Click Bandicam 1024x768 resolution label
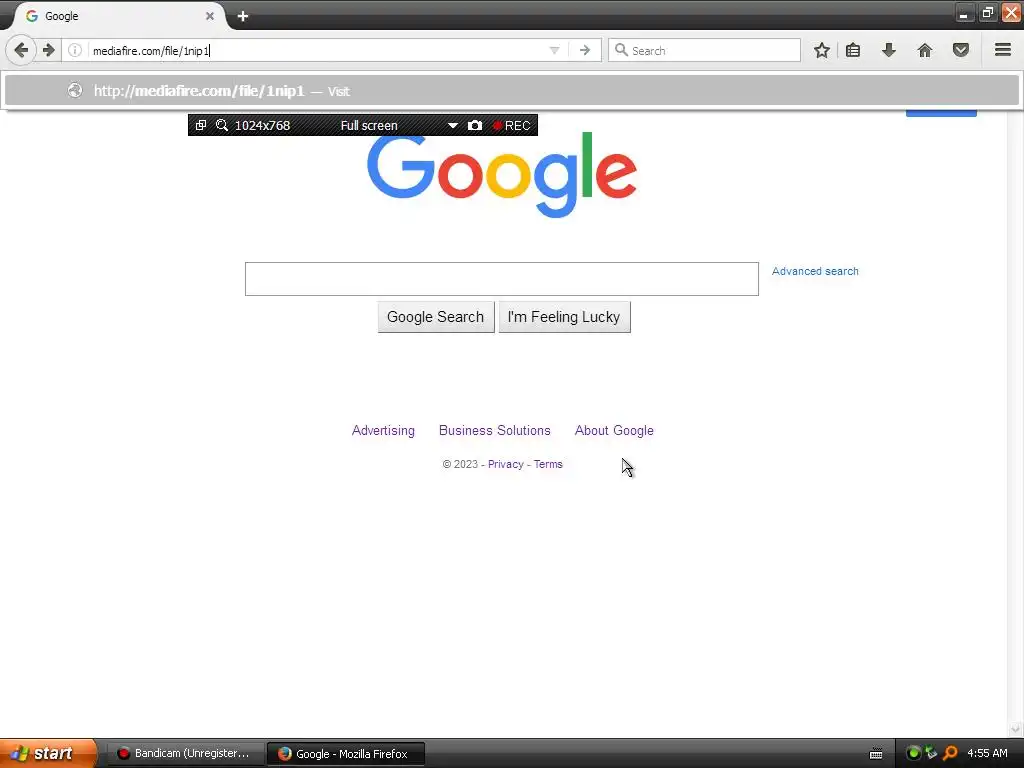Screen dimensions: 1024x768 pyautogui.click(x=263, y=125)
